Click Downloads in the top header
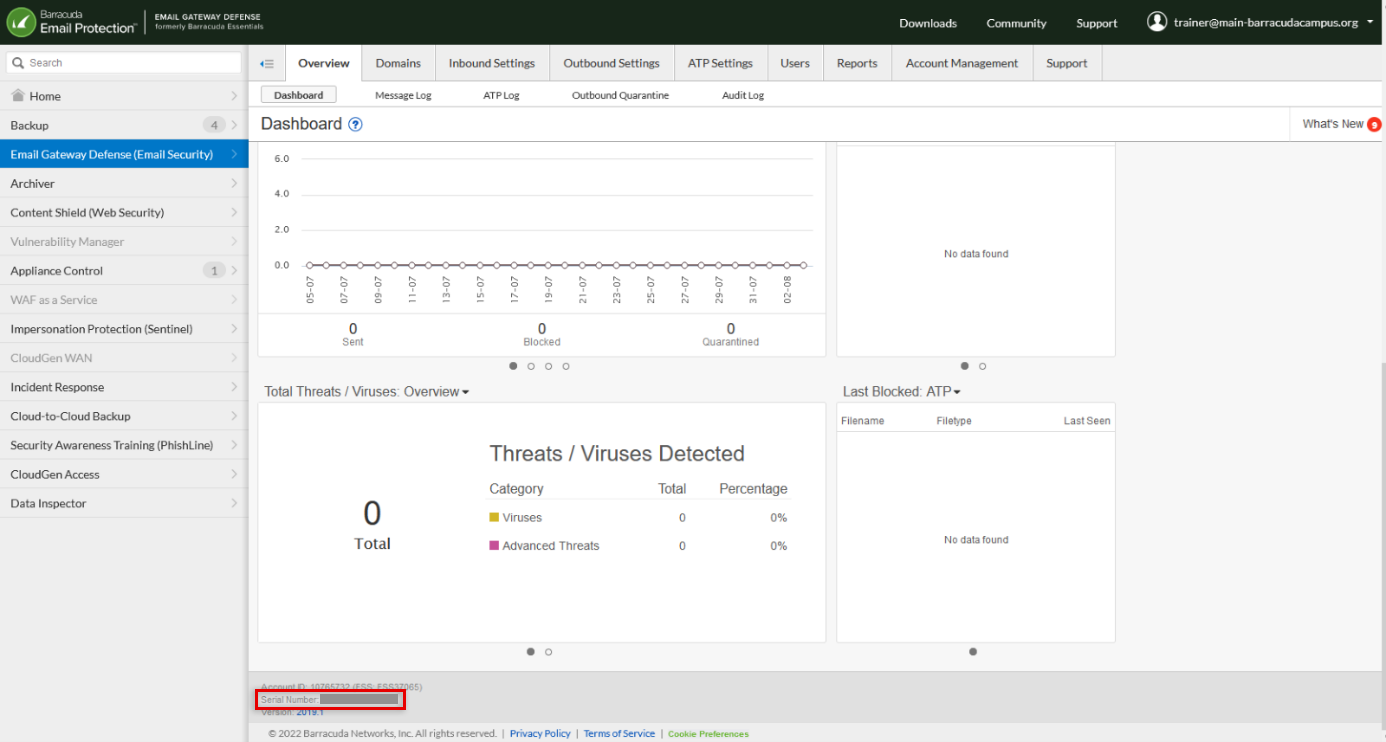The image size is (1386, 742). [x=928, y=23]
